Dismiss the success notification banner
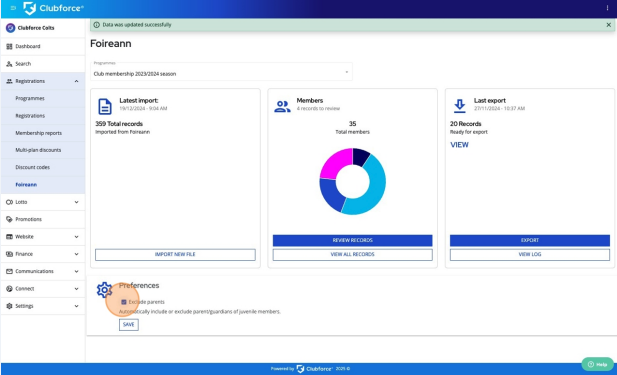617x375 pixels. point(609,25)
